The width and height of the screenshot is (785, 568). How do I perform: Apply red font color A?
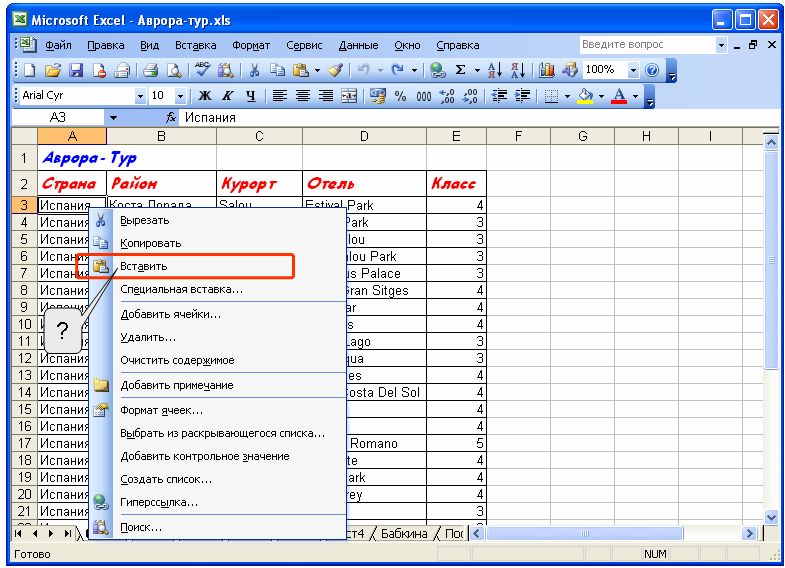tap(619, 96)
